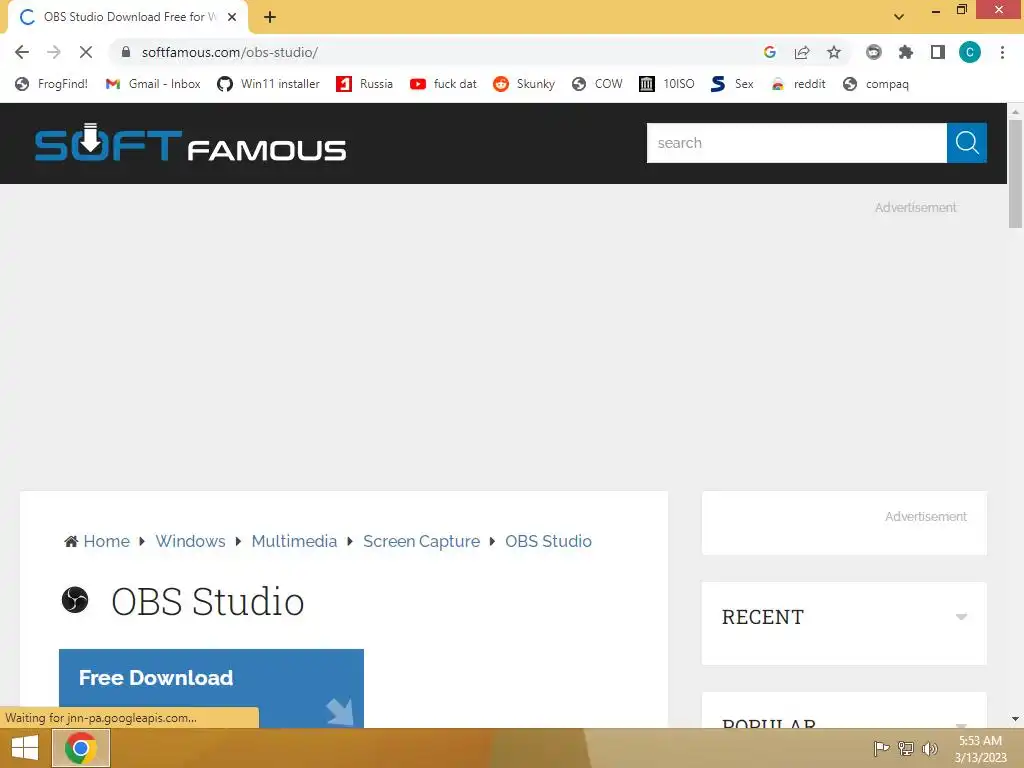Image resolution: width=1024 pixels, height=768 pixels.
Task: Focus the site search field
Action: pos(797,143)
